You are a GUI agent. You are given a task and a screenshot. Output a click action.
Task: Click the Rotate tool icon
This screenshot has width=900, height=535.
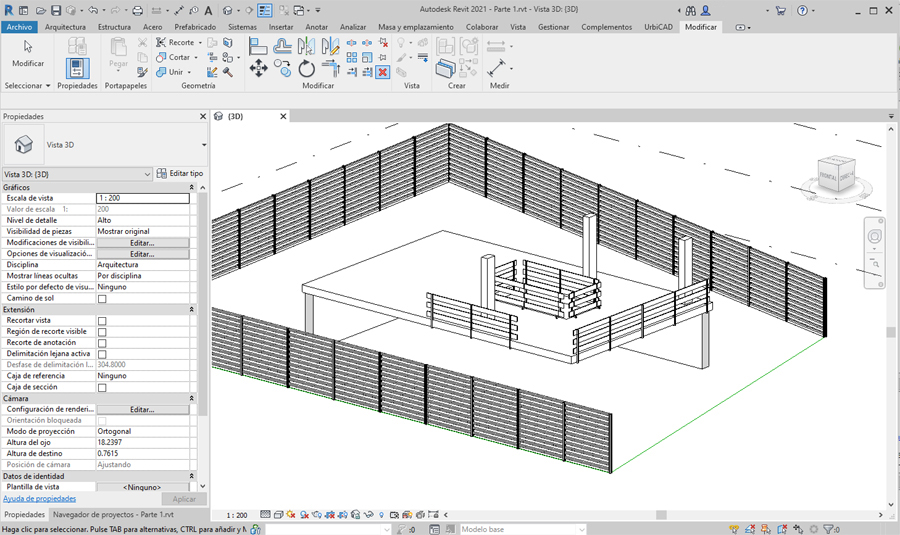point(307,68)
